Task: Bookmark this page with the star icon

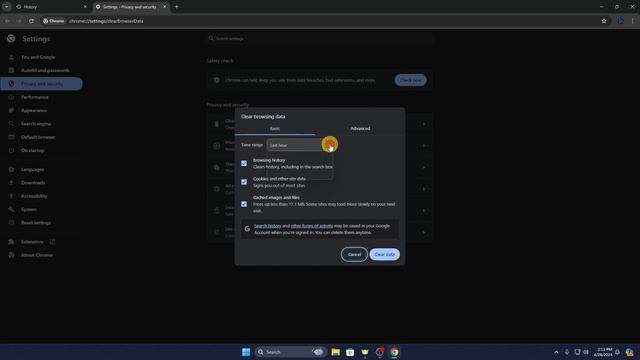Action: [604, 21]
